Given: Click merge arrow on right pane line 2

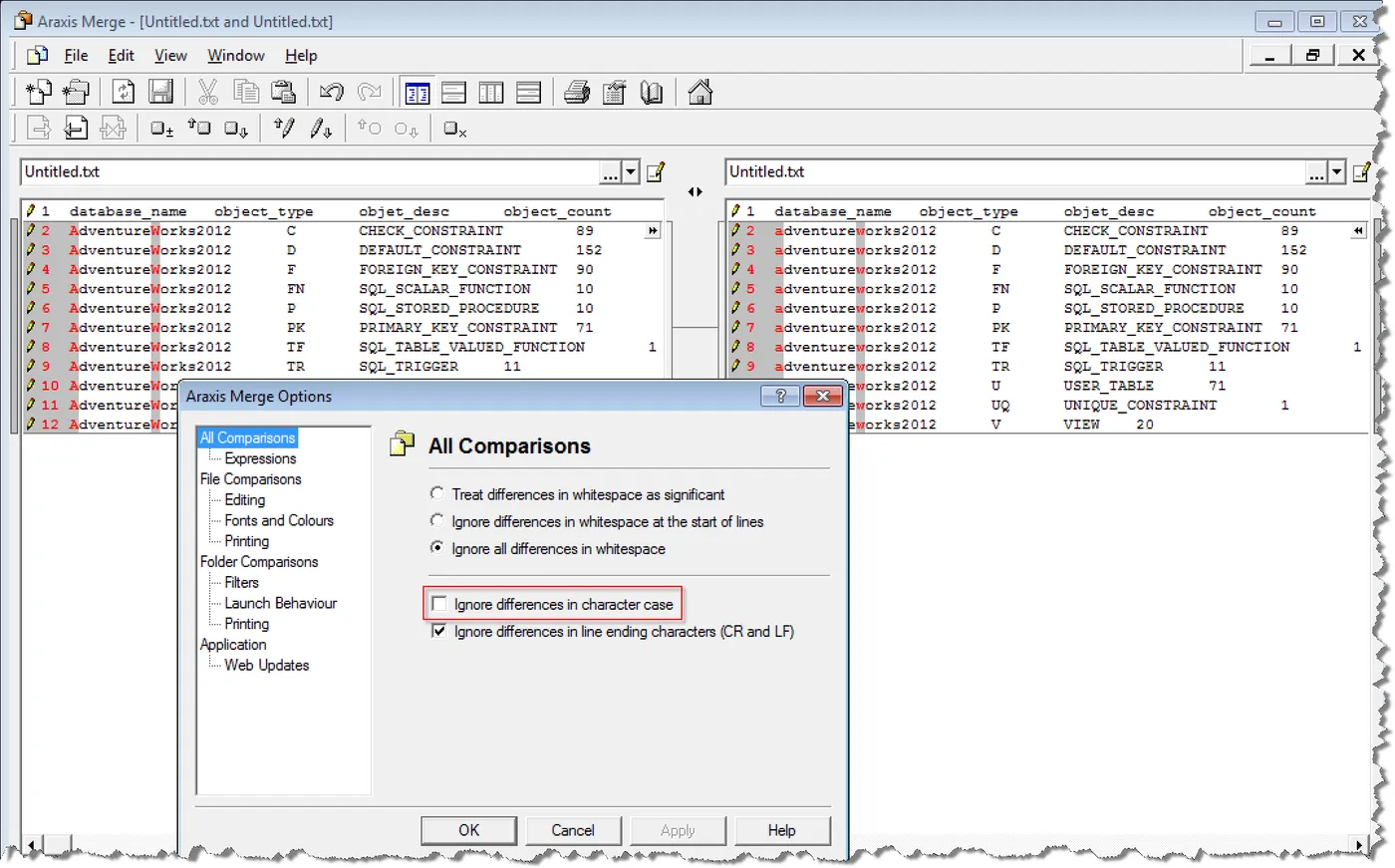Looking at the screenshot, I should [1358, 231].
